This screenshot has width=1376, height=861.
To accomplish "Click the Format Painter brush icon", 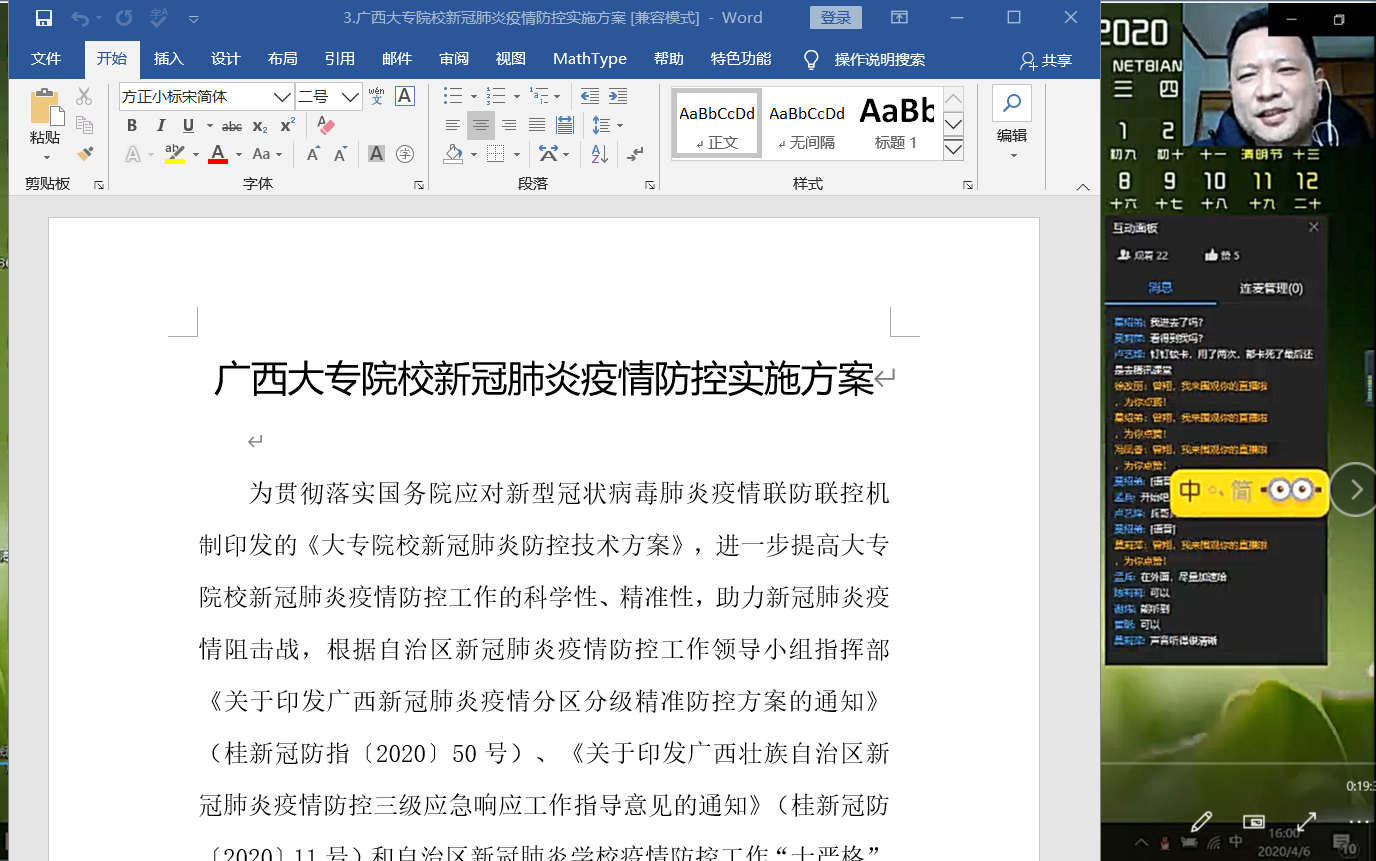I will [85, 154].
